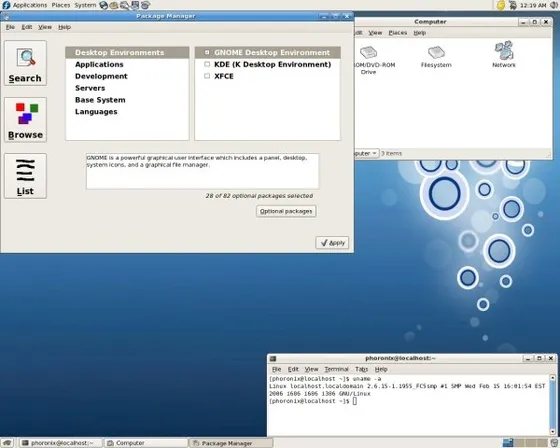Switch to the List view
Image resolution: width=560 pixels, height=448 pixels.
[25, 176]
